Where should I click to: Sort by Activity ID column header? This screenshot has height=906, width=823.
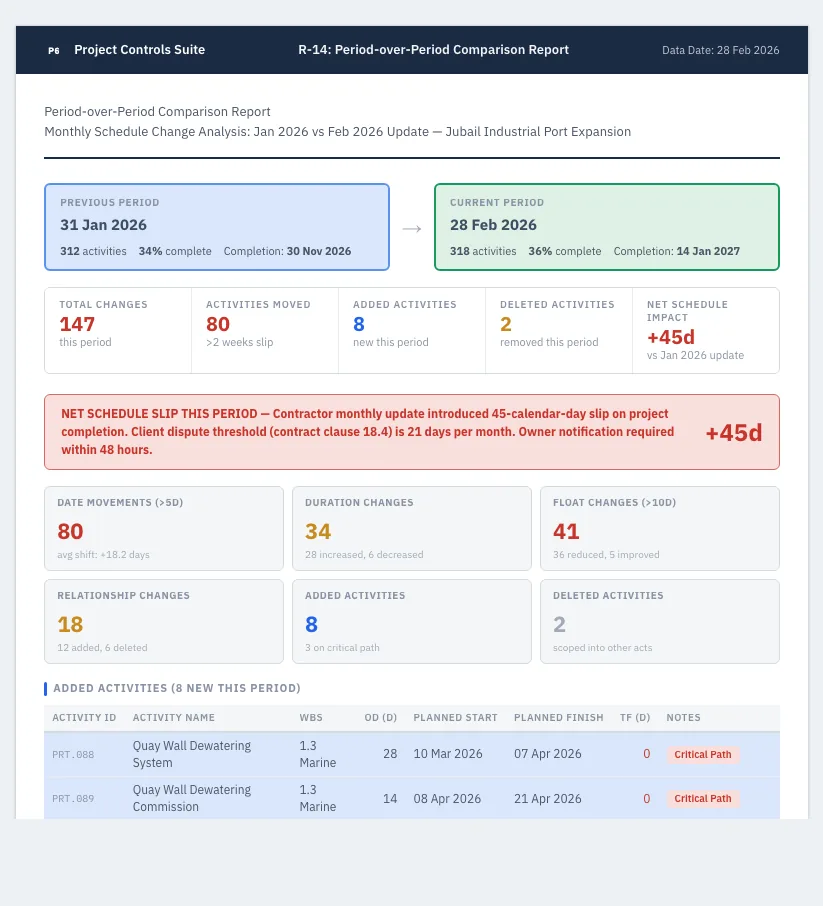[84, 718]
